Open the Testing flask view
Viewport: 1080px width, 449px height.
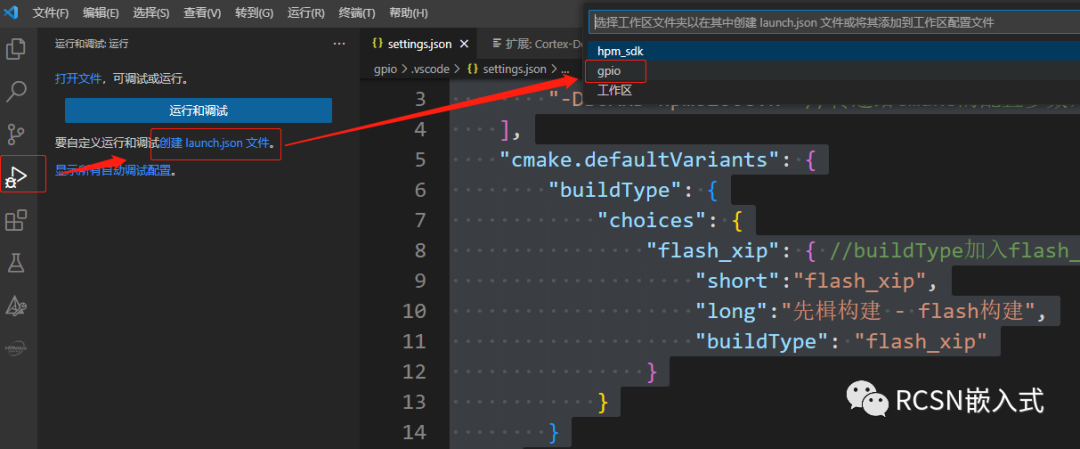(x=16, y=263)
